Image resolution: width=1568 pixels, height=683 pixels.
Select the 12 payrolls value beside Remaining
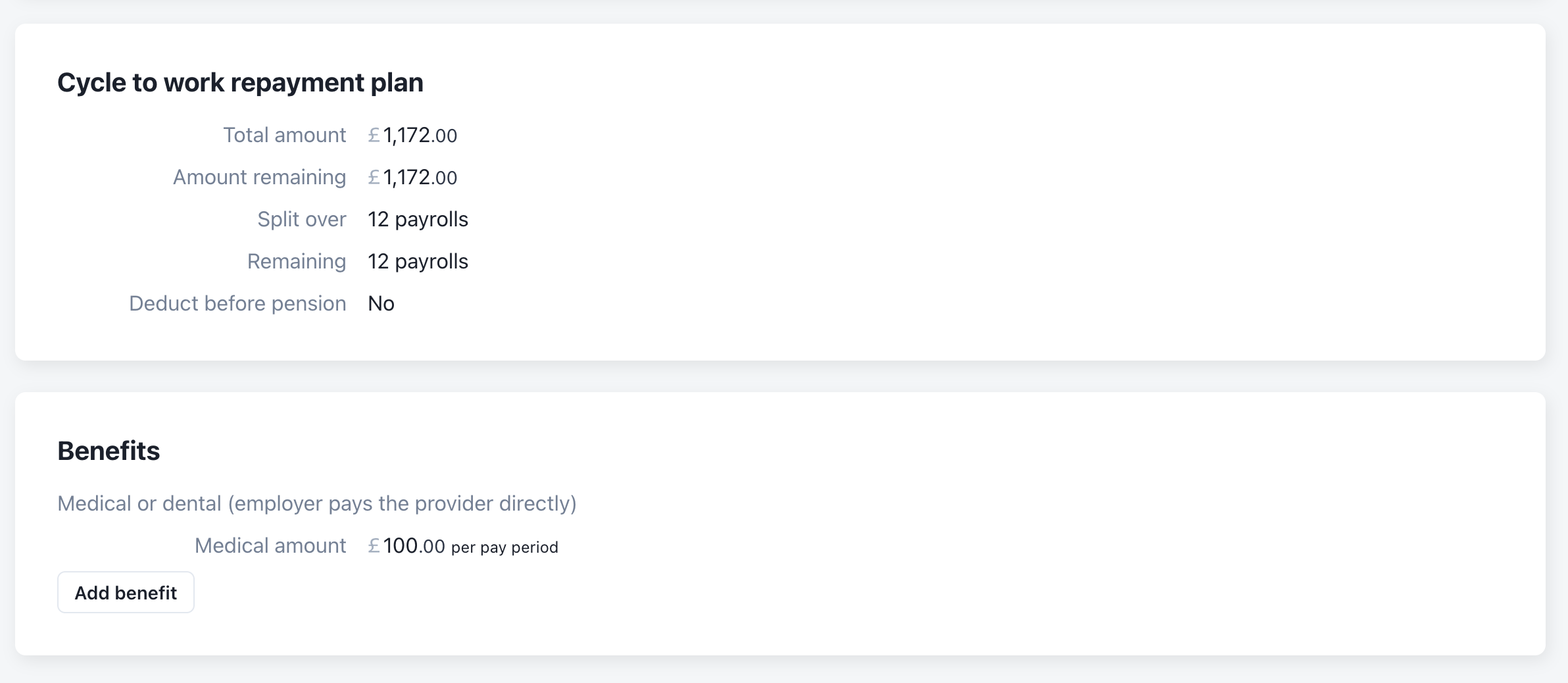coord(418,261)
